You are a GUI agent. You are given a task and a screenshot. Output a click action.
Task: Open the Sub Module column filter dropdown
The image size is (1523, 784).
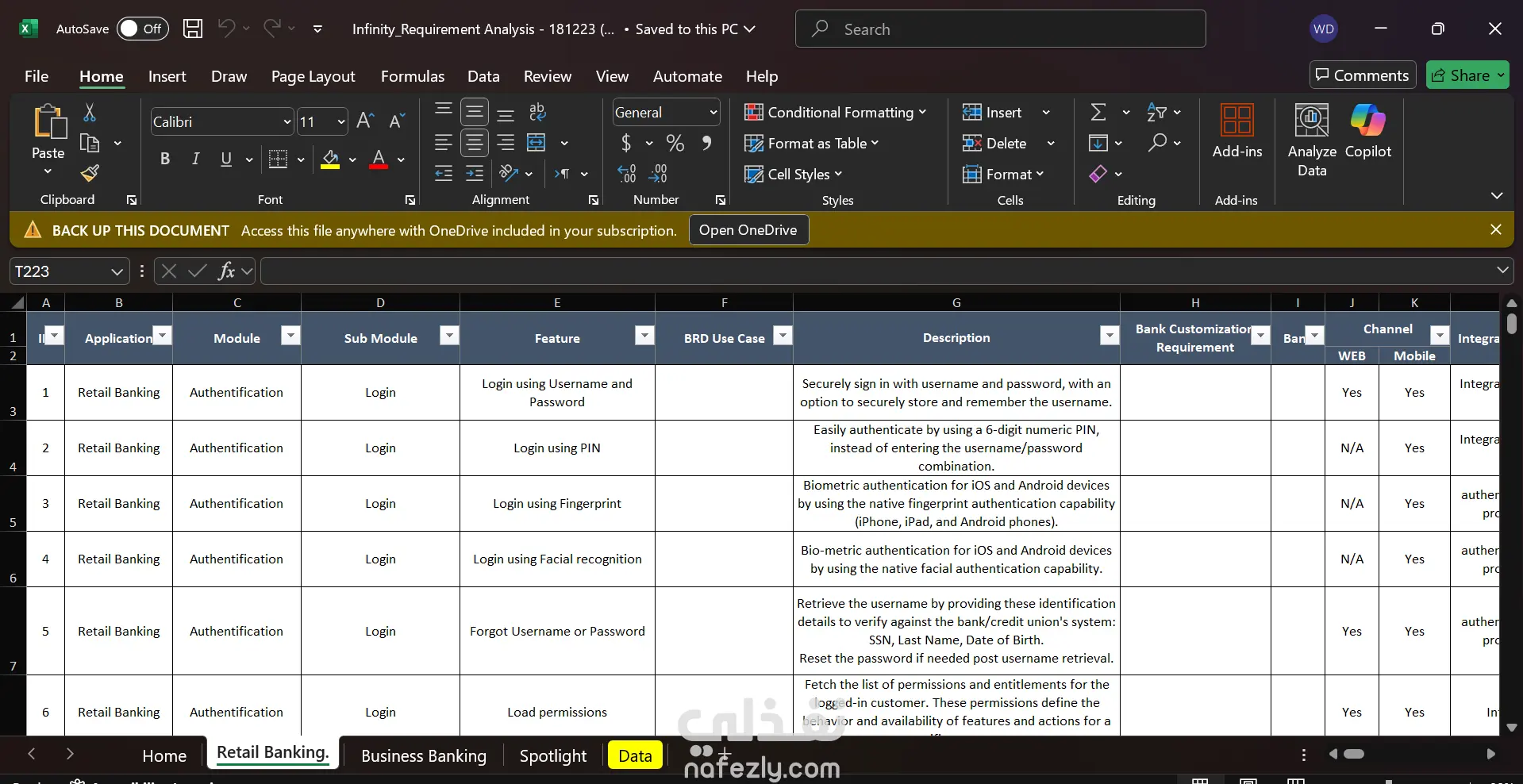pos(449,336)
